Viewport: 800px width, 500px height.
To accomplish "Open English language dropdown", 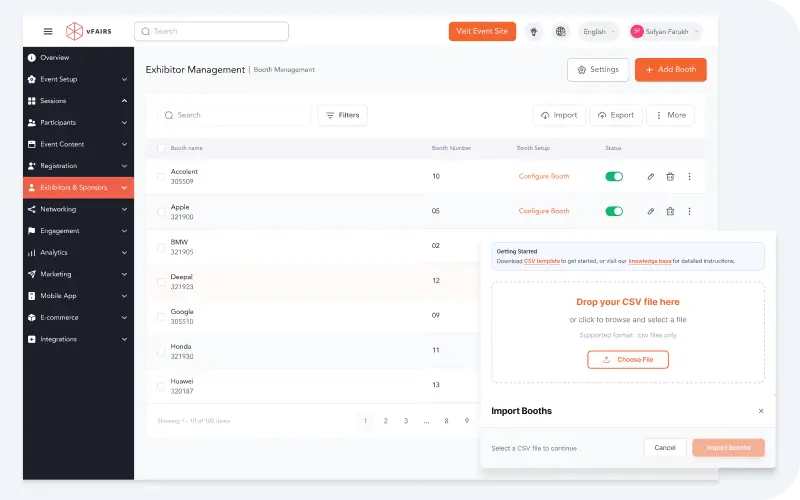I will tap(599, 32).
